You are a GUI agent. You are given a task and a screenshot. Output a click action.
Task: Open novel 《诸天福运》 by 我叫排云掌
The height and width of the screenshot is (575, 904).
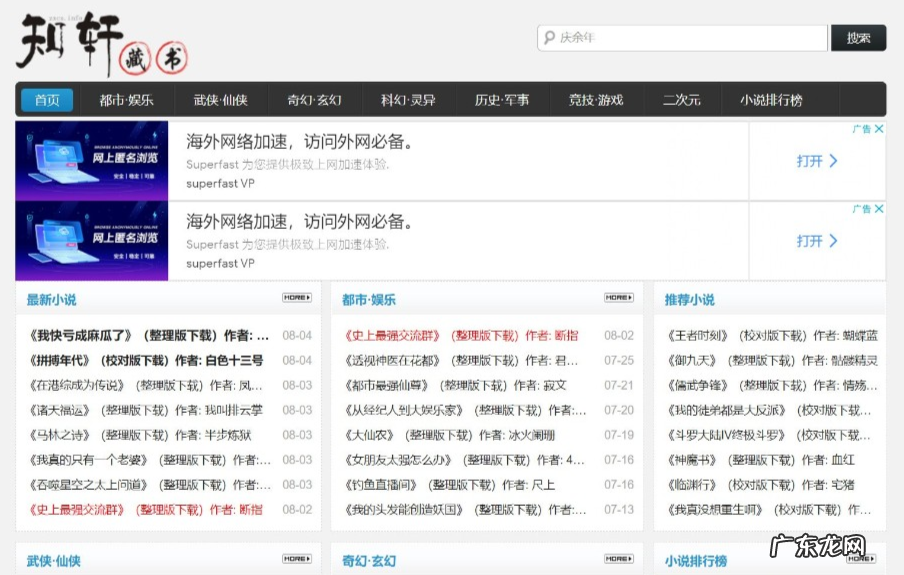[x=145, y=410]
